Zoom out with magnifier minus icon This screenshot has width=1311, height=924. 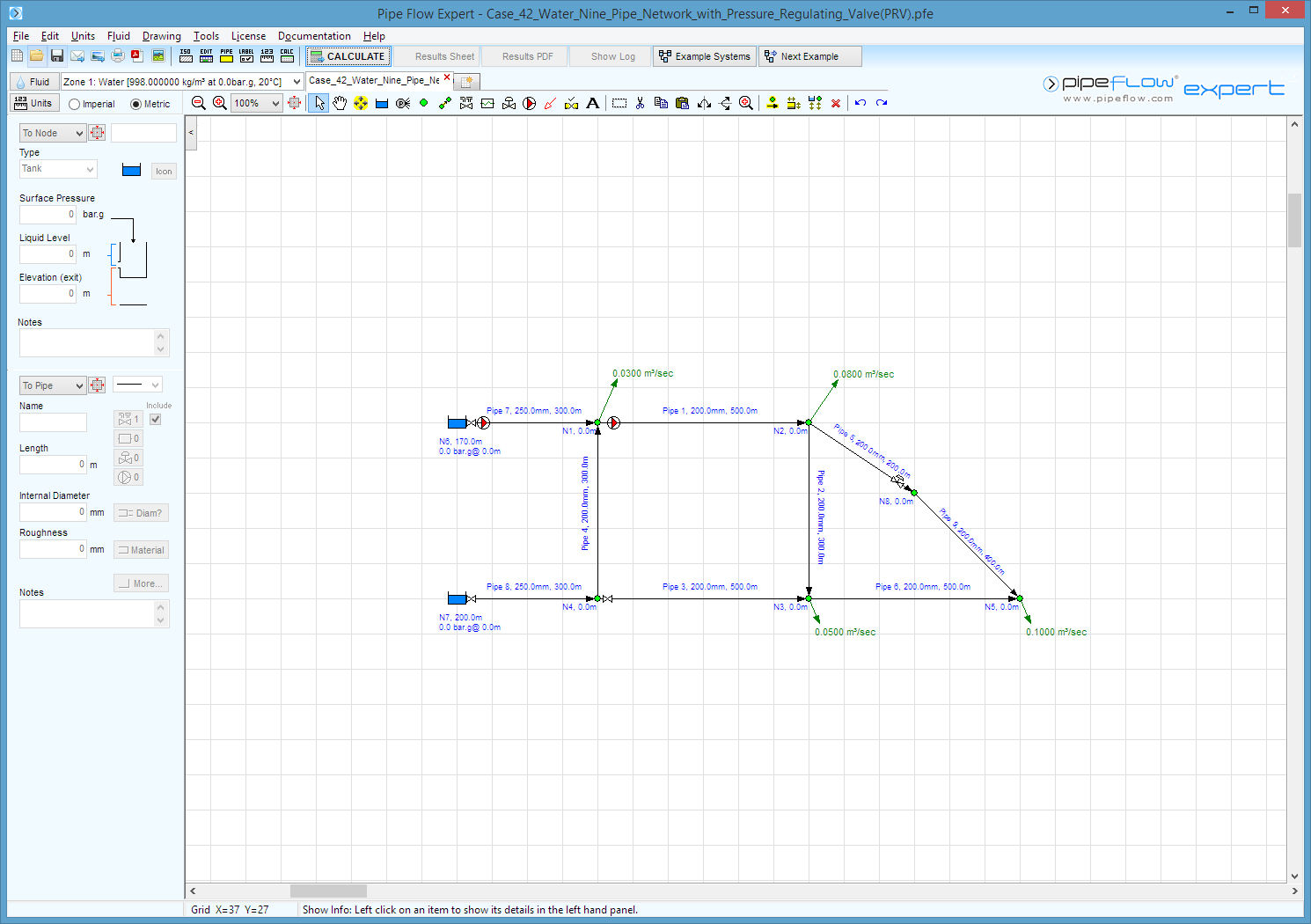point(199,103)
